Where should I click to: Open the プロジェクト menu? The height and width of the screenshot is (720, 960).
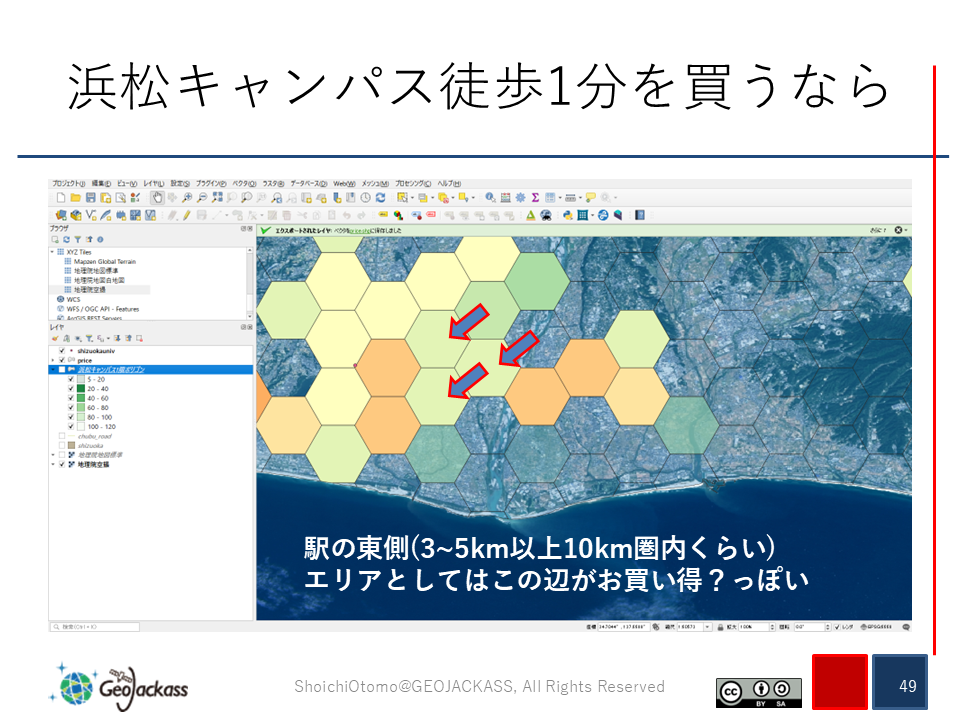pos(69,184)
